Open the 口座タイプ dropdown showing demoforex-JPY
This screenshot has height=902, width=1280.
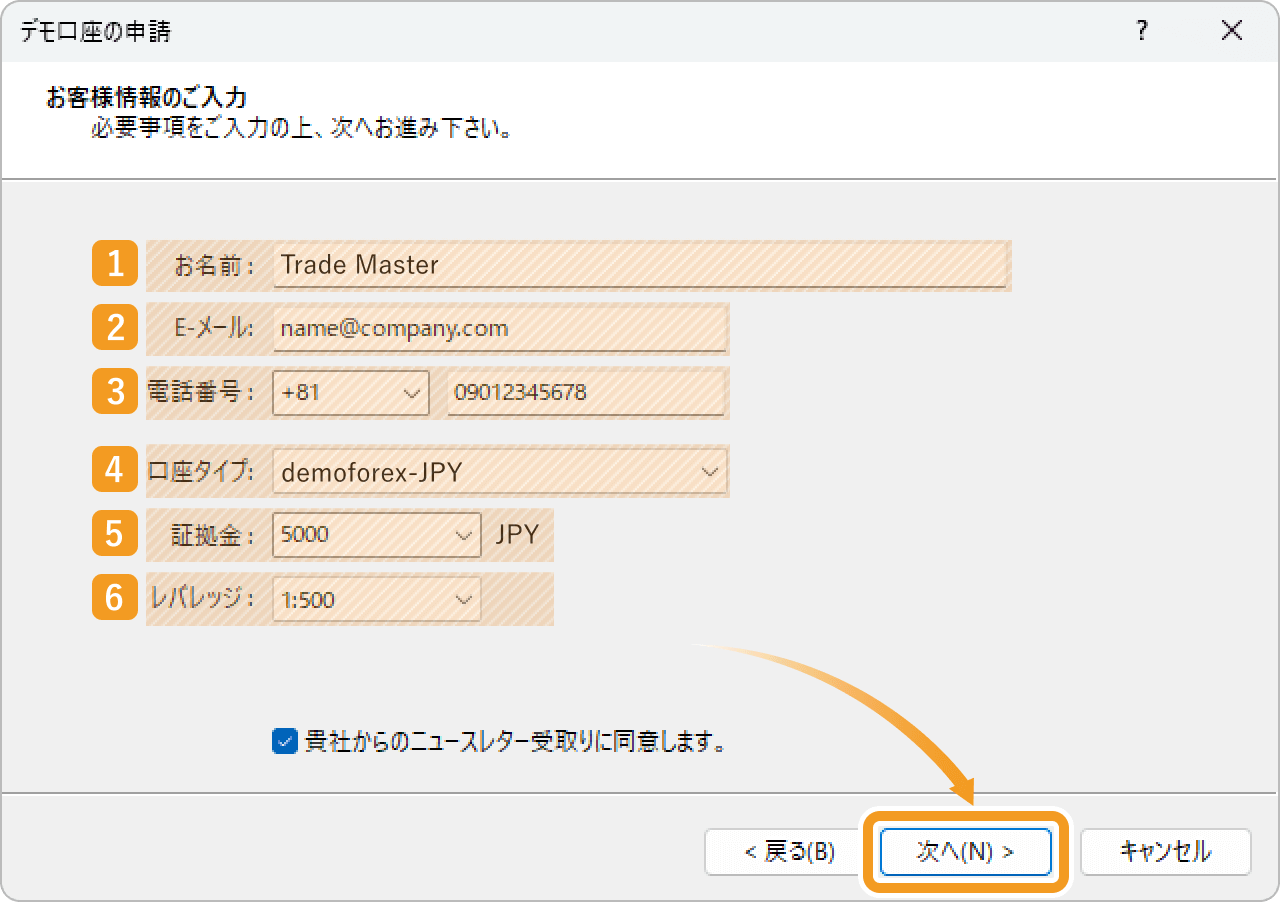click(x=499, y=471)
